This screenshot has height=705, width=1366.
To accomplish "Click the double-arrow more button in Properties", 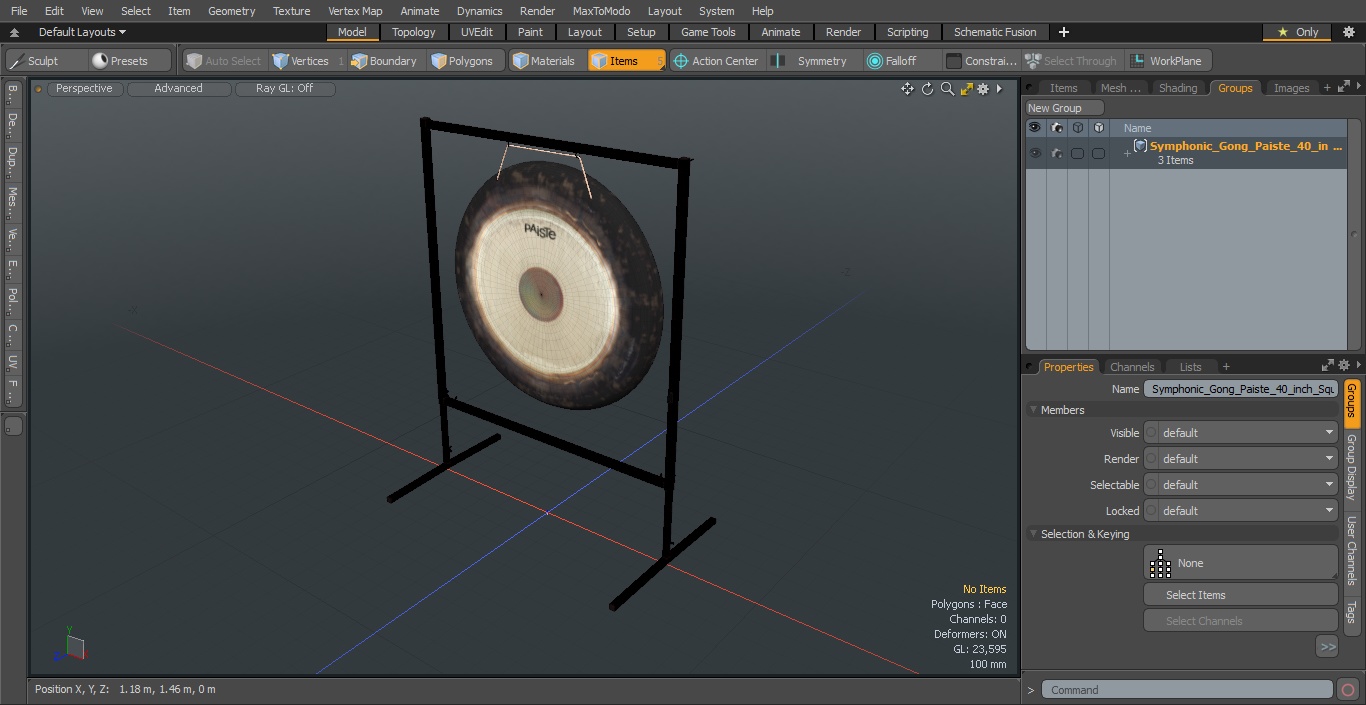I will pos(1327,647).
